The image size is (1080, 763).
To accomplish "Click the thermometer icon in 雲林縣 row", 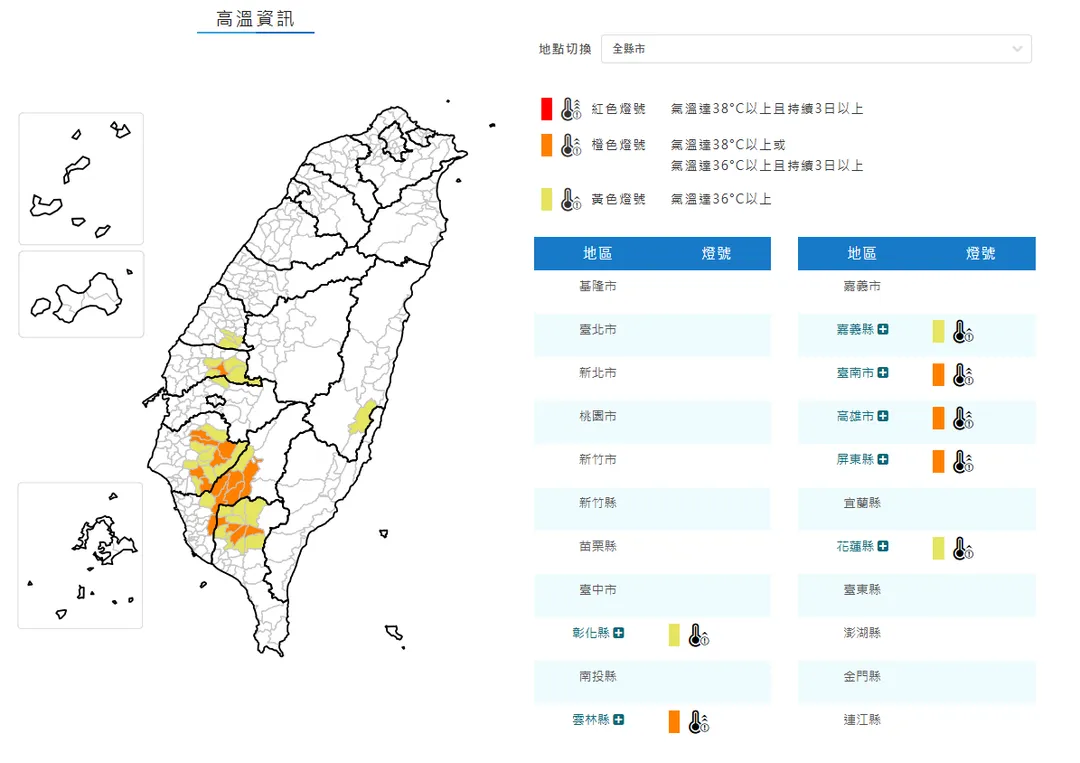I will click(698, 722).
